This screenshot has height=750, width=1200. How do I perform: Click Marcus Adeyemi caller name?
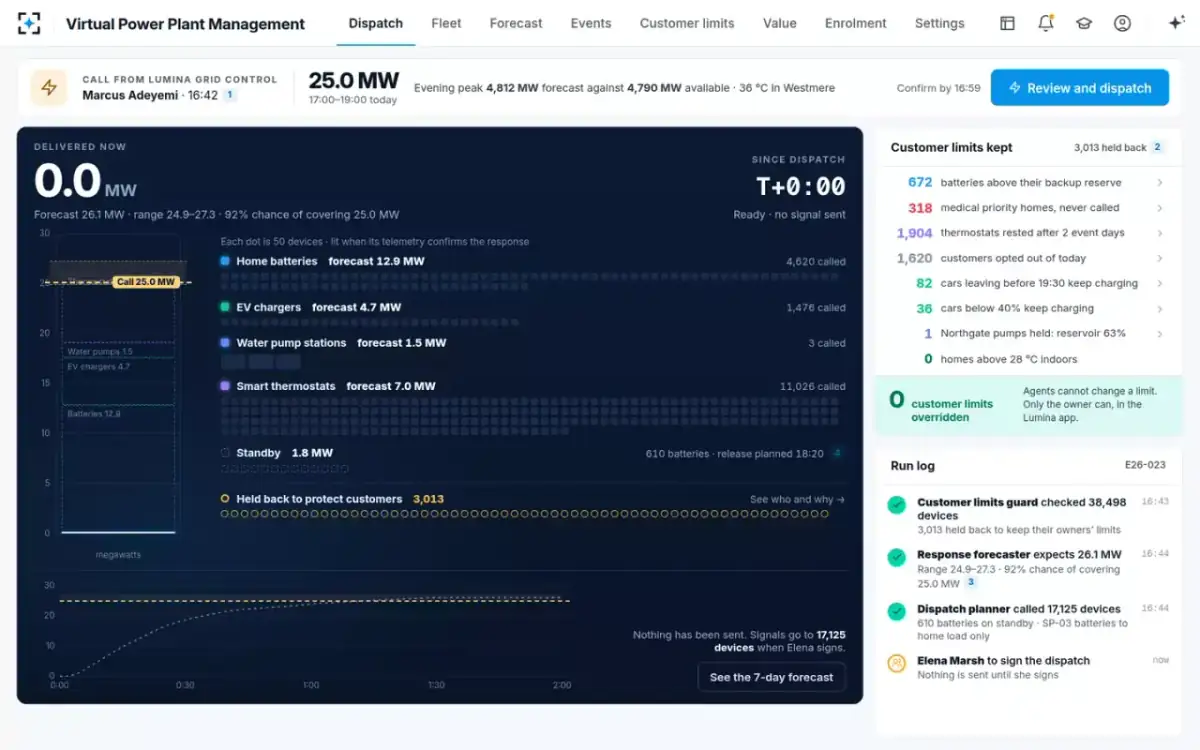[x=131, y=95]
